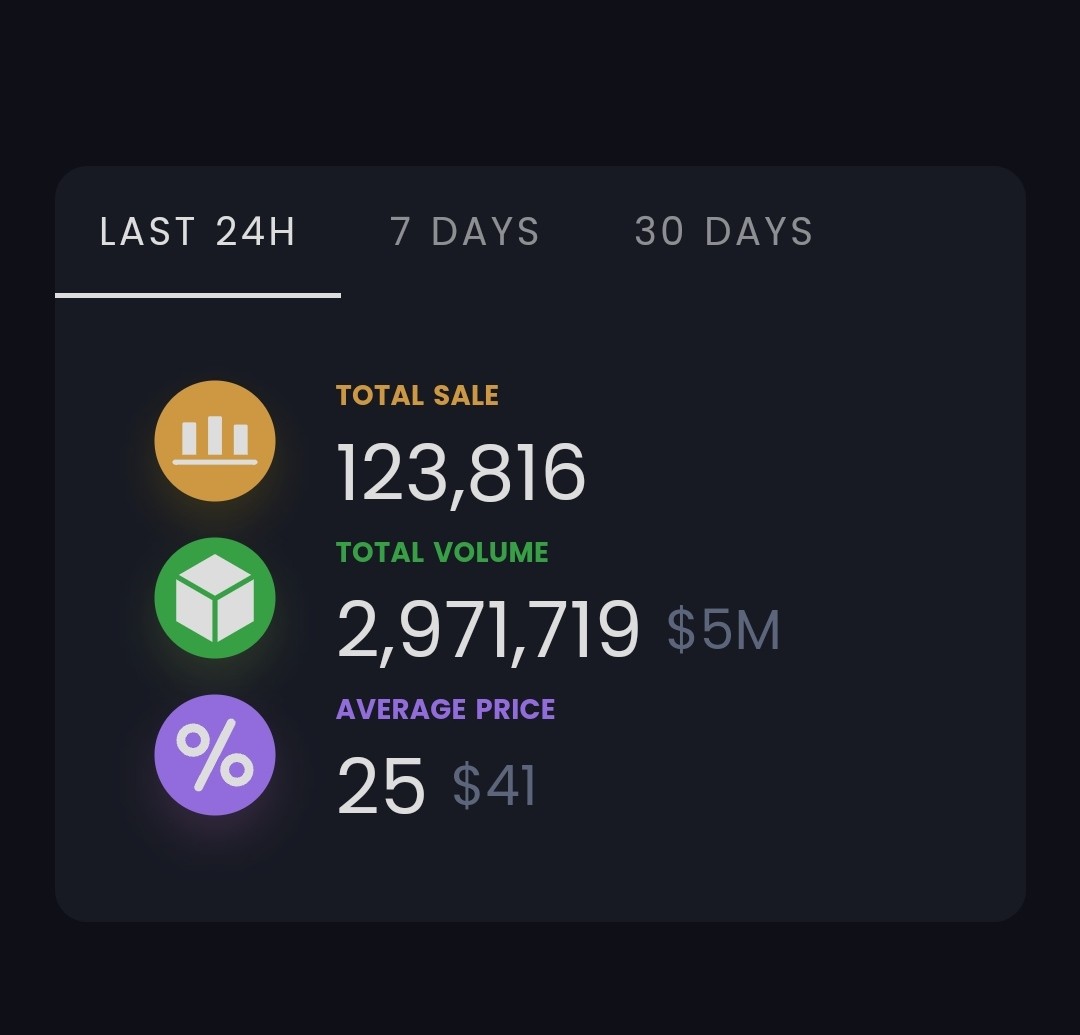Click the white cube shape in green circle
The height and width of the screenshot is (1035, 1080).
tap(215, 598)
